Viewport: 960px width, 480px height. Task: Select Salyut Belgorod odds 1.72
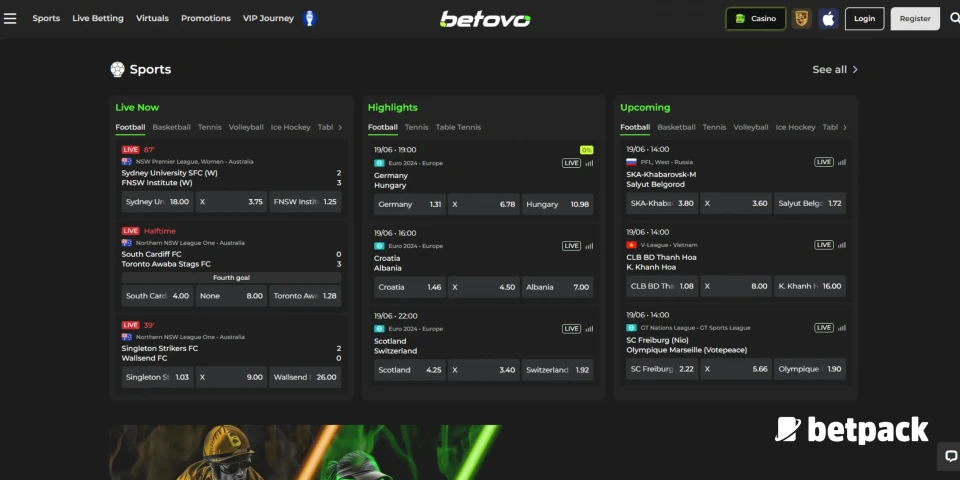(809, 204)
